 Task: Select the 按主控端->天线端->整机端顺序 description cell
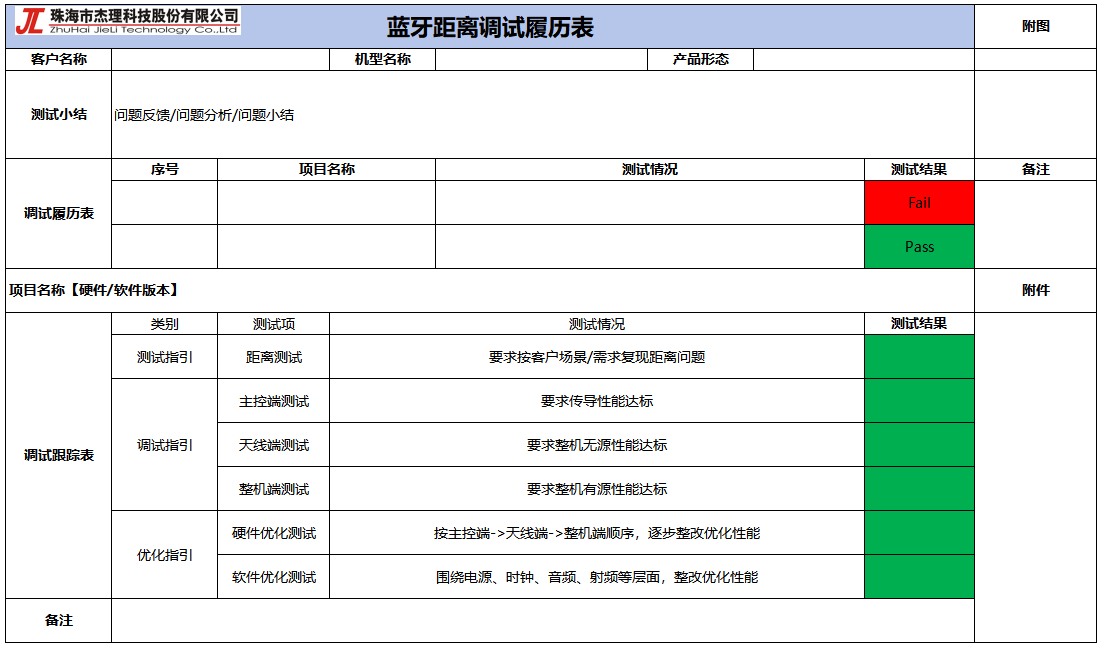(597, 533)
